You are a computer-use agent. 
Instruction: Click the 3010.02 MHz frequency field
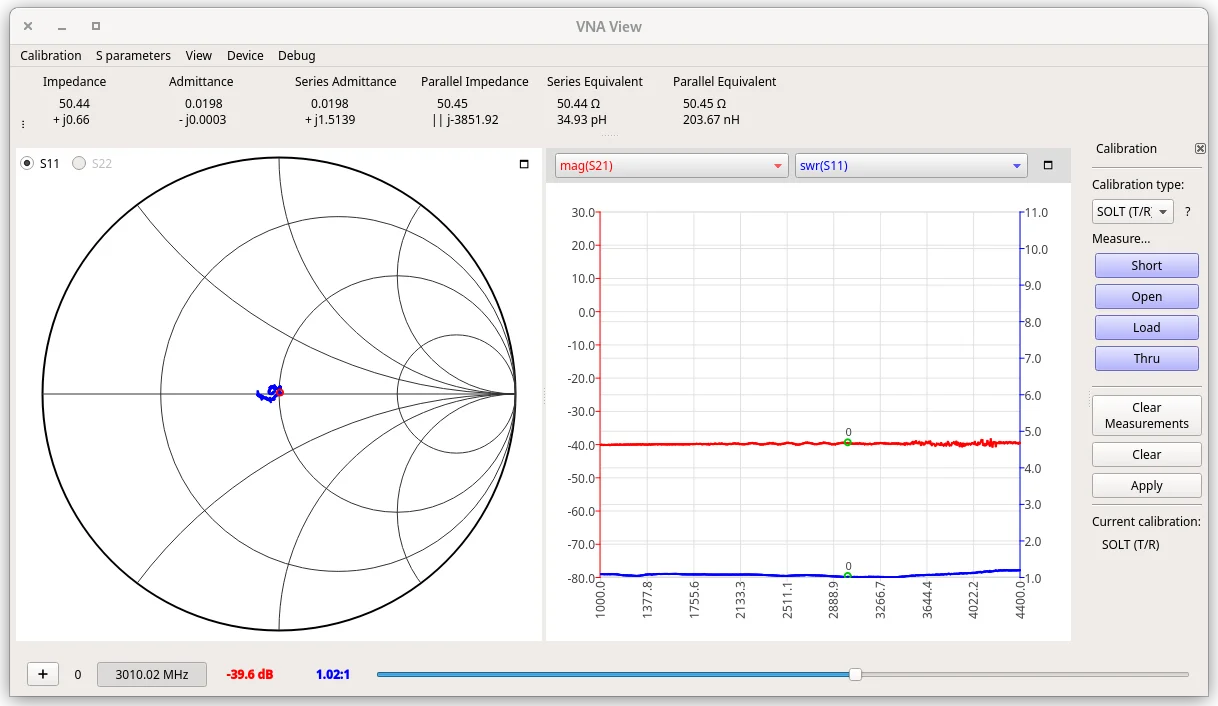152,674
